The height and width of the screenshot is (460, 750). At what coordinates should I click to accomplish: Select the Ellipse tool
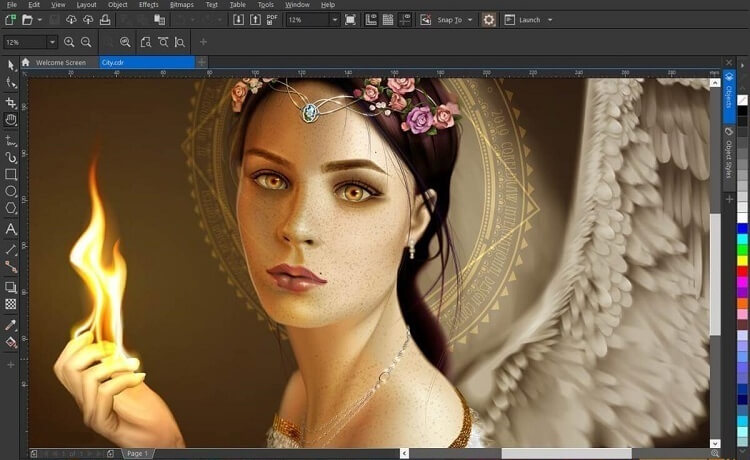click(11, 191)
